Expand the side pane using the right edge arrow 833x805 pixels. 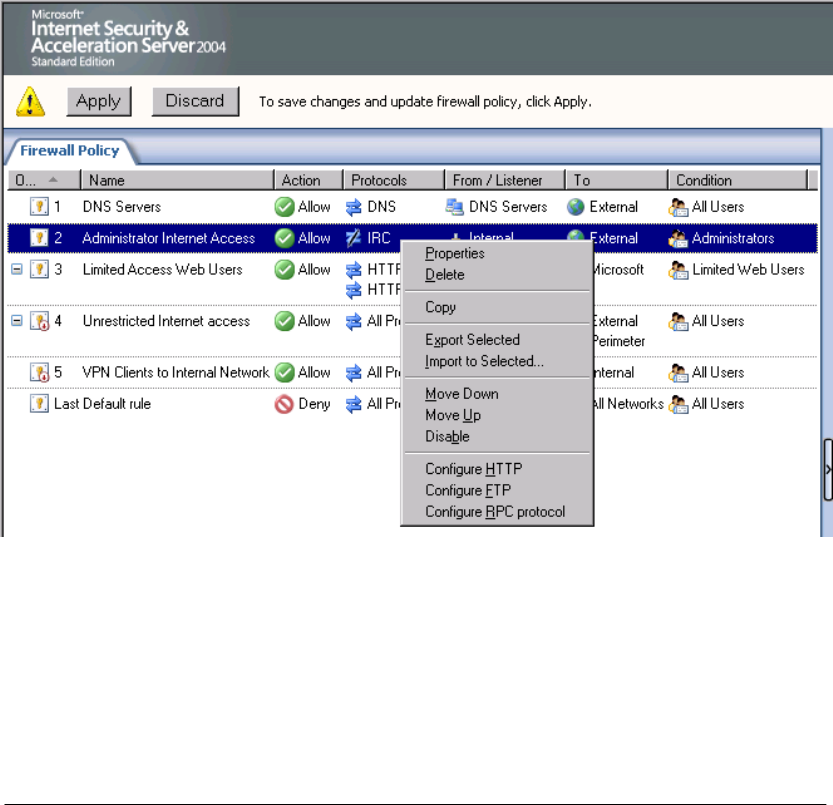[x=827, y=468]
